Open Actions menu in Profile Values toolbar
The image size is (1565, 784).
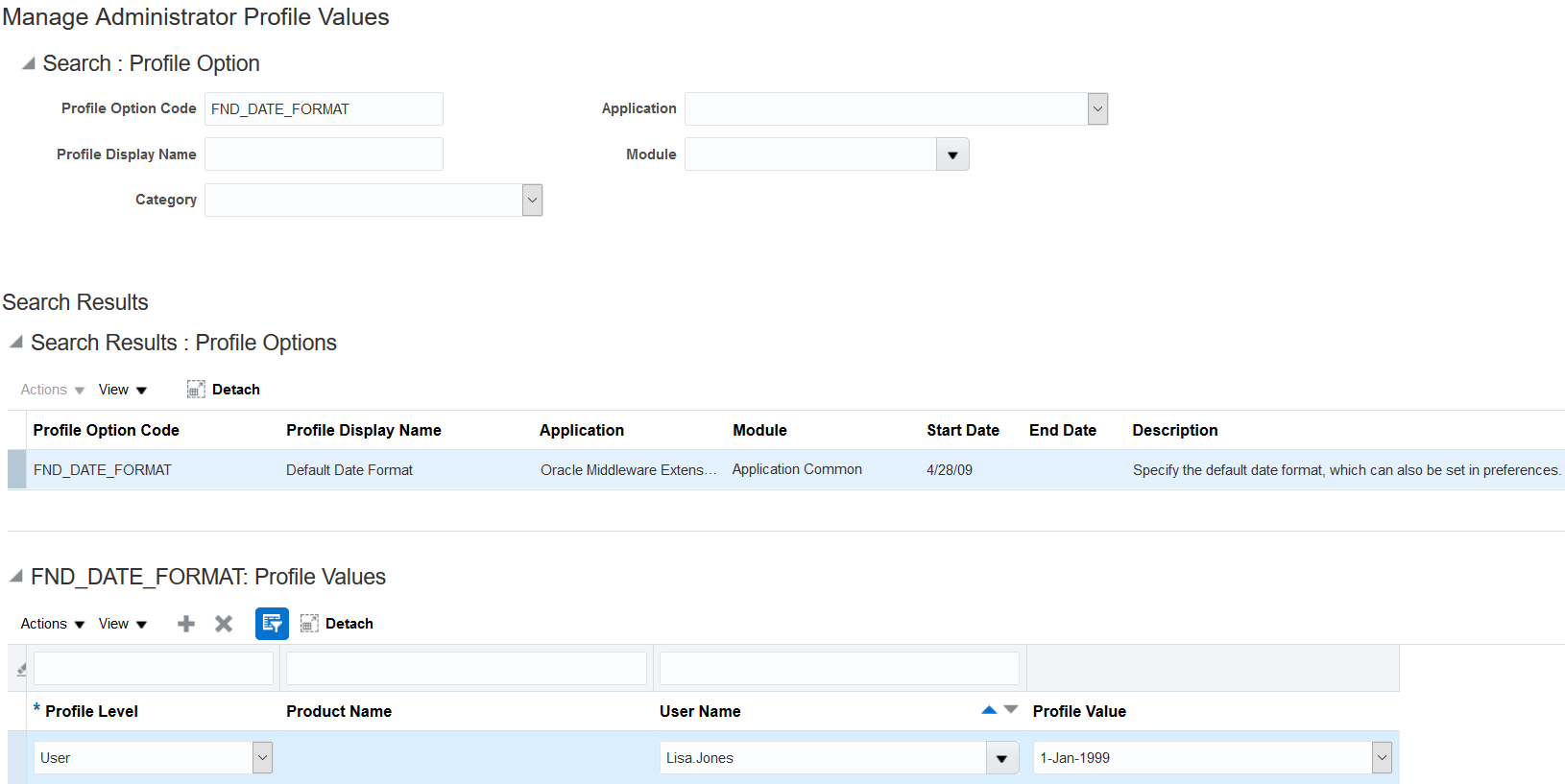pyautogui.click(x=53, y=624)
